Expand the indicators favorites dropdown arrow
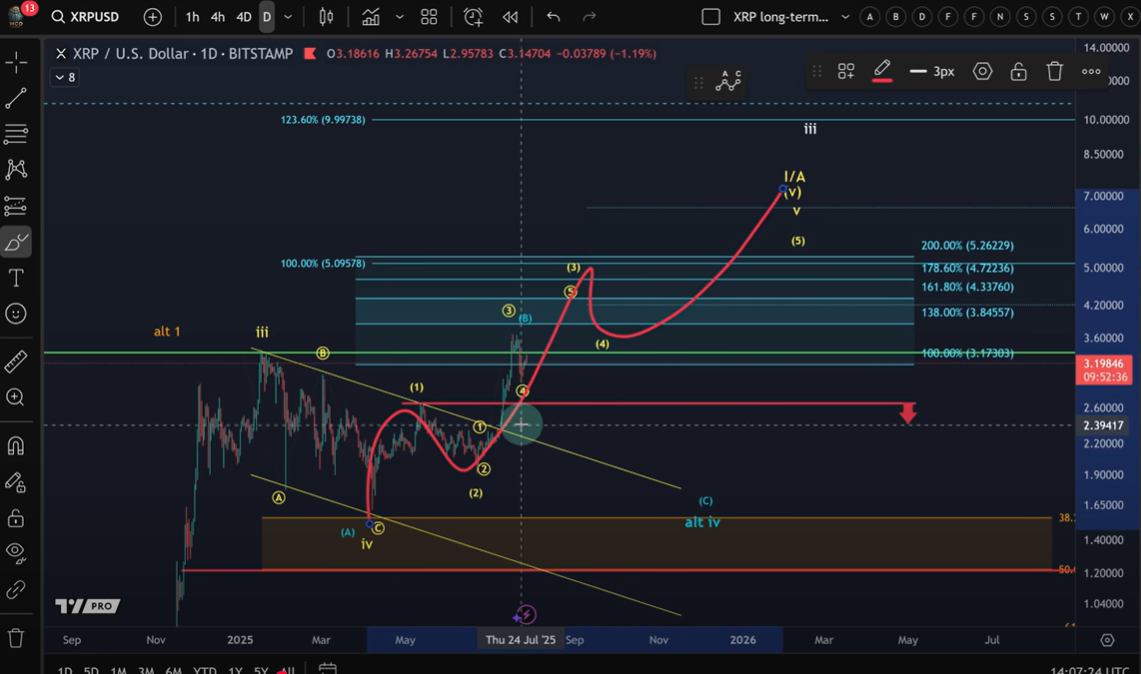This screenshot has height=674, width=1141. point(399,17)
